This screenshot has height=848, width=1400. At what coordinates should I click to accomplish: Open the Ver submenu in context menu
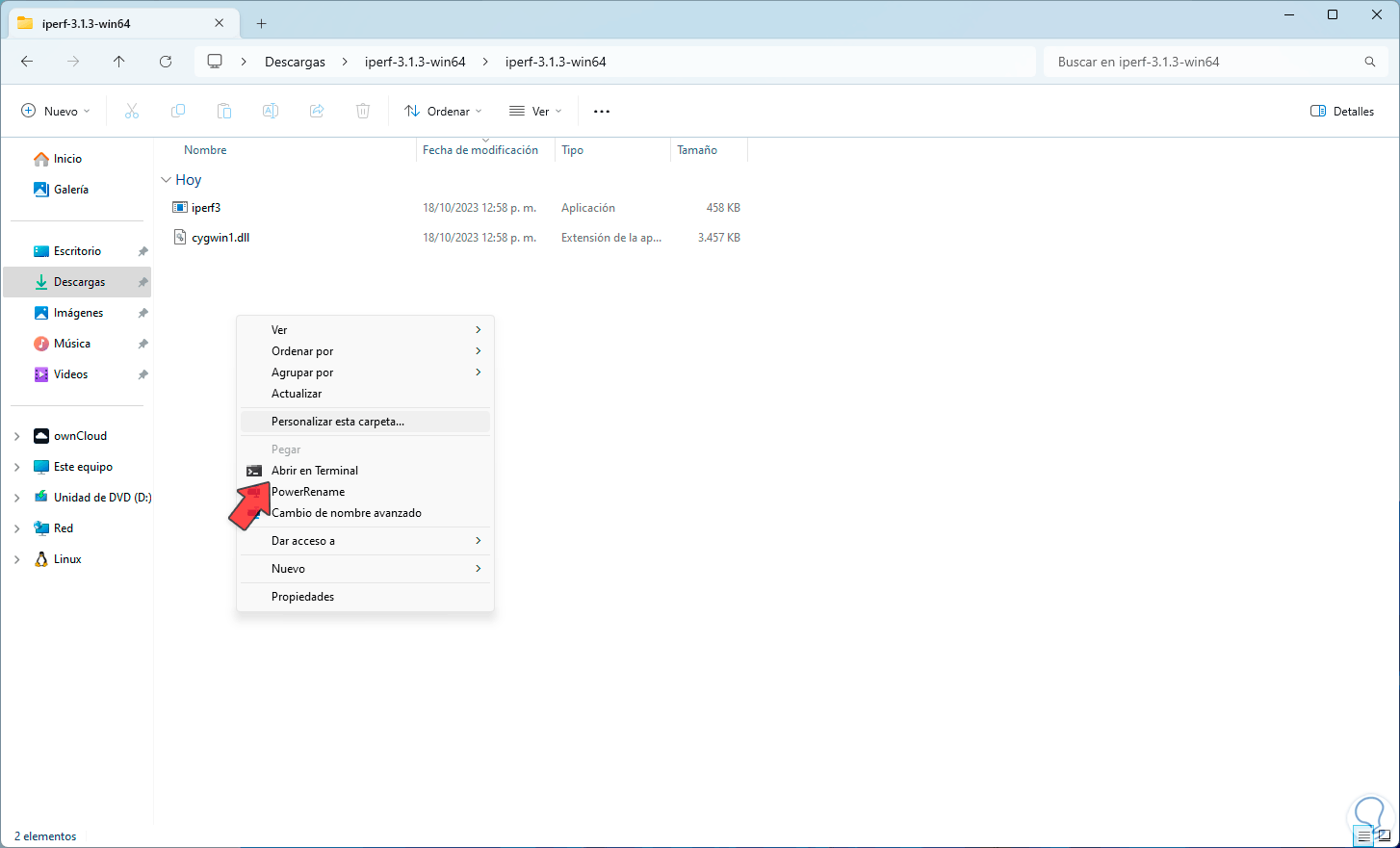click(365, 330)
